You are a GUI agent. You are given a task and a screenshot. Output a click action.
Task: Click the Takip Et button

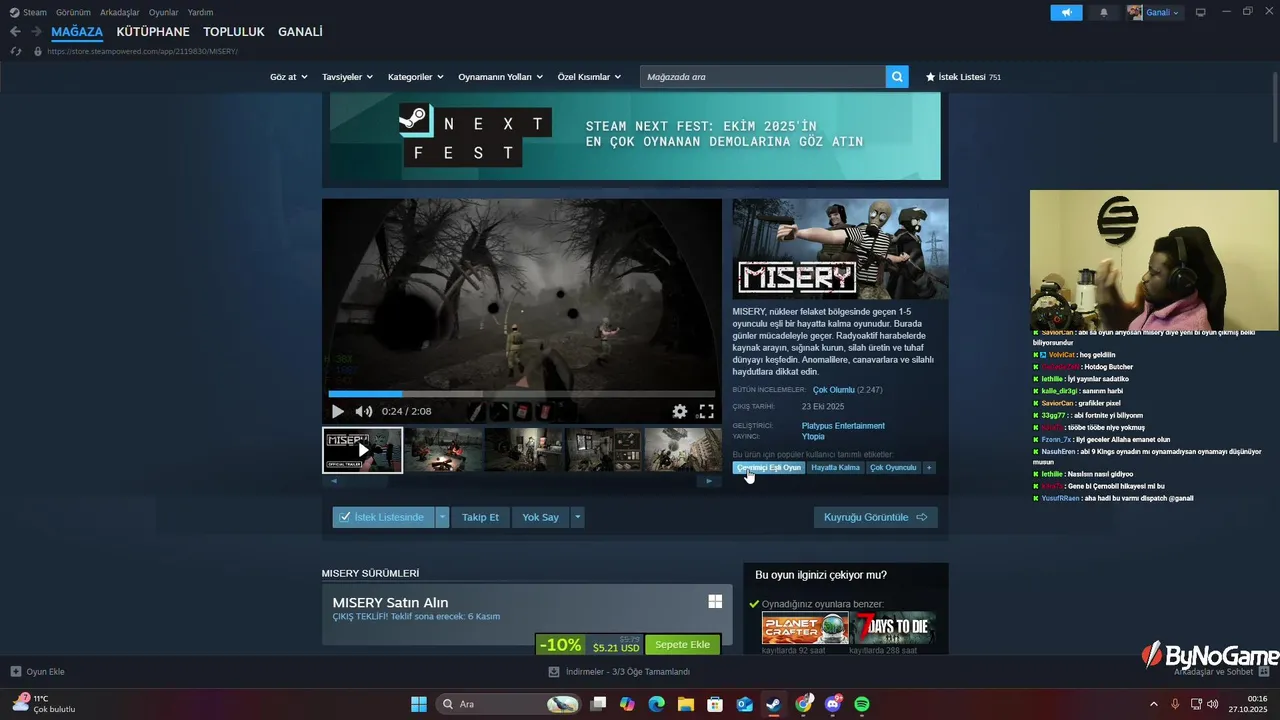tap(480, 517)
